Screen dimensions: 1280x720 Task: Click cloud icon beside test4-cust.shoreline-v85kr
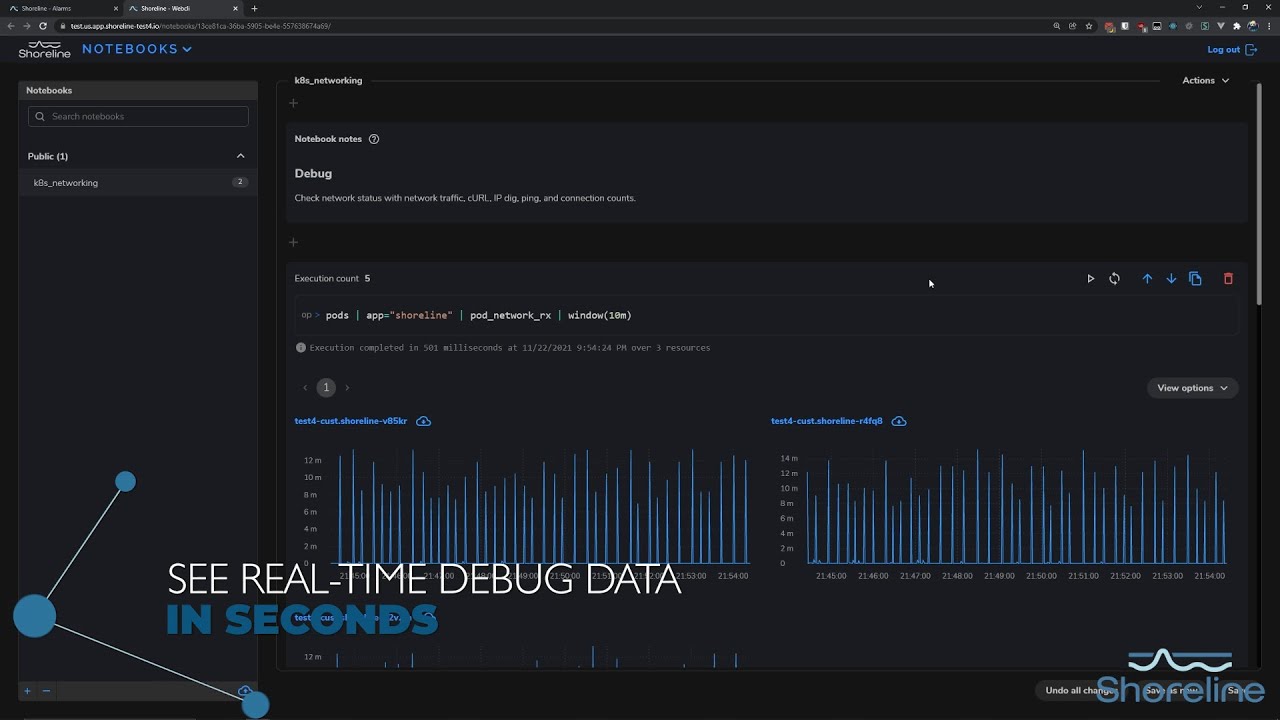423,421
